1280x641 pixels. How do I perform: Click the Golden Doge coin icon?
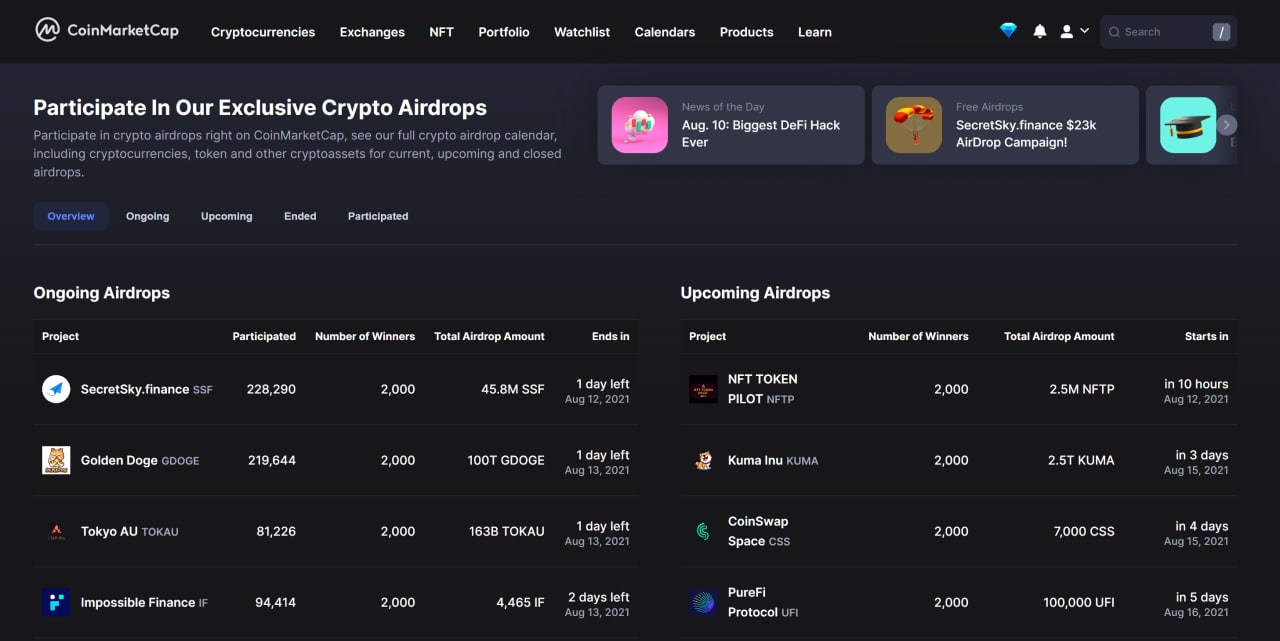(x=56, y=460)
